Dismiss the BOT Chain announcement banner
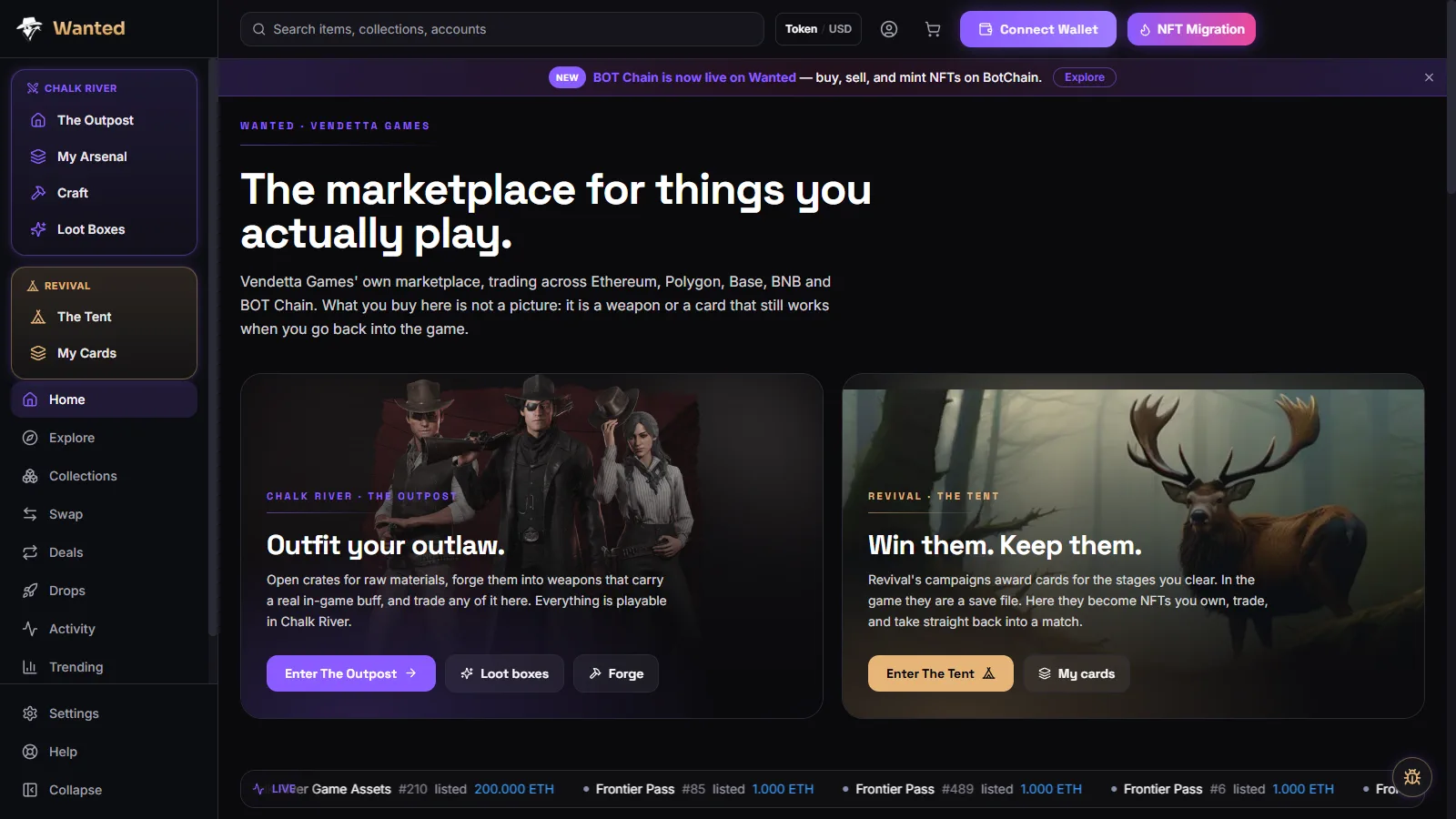This screenshot has height=819, width=1456. (1429, 77)
